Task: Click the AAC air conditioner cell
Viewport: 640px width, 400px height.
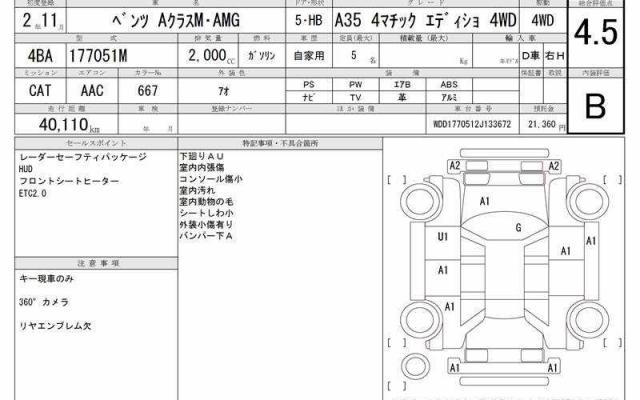Action: tap(90, 89)
